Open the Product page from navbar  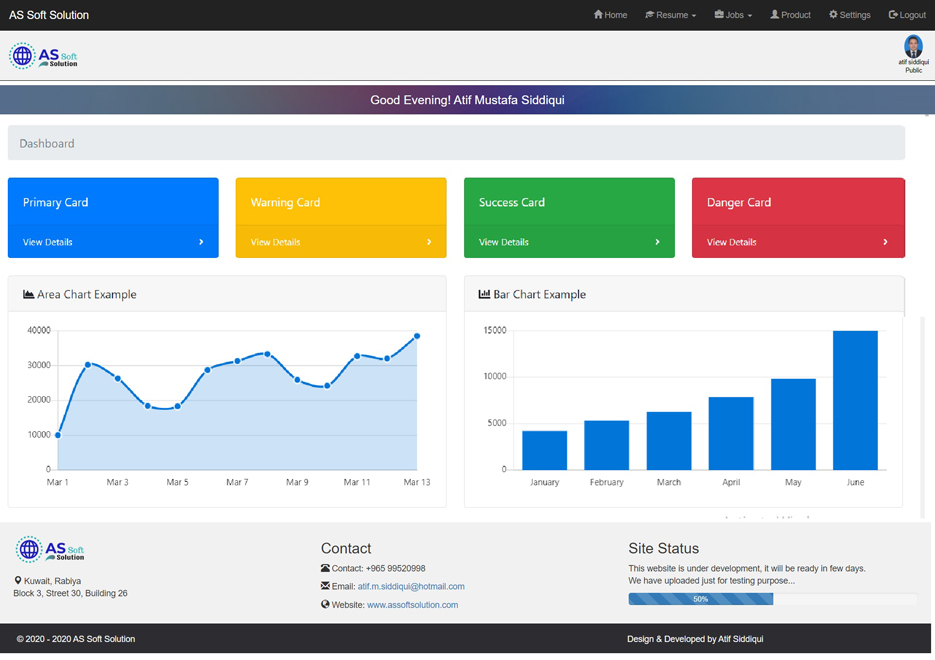[x=790, y=15]
